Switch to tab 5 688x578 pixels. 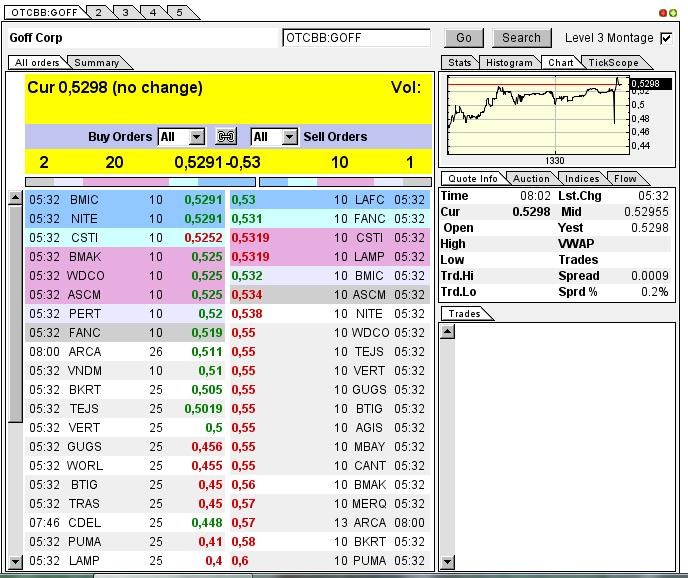179,12
